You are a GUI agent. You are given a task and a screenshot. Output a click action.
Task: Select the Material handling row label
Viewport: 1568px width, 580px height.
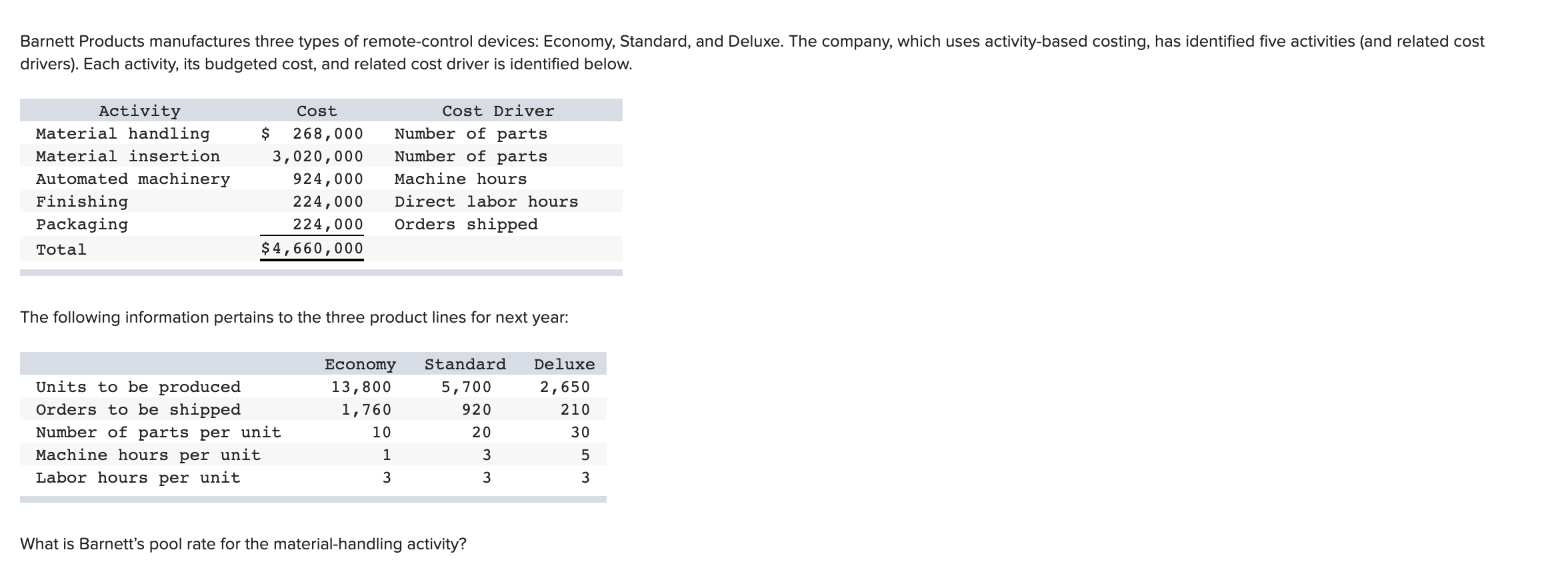click(123, 133)
